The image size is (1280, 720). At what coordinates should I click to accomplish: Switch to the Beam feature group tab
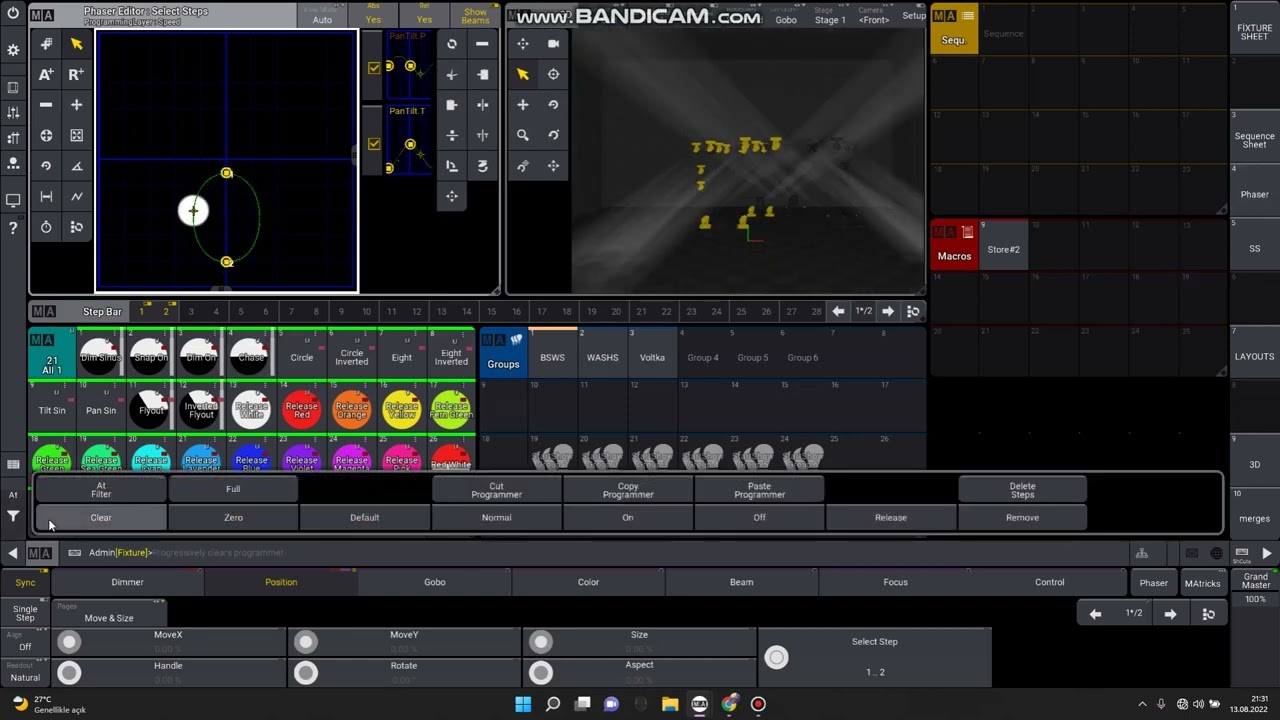pyautogui.click(x=741, y=582)
